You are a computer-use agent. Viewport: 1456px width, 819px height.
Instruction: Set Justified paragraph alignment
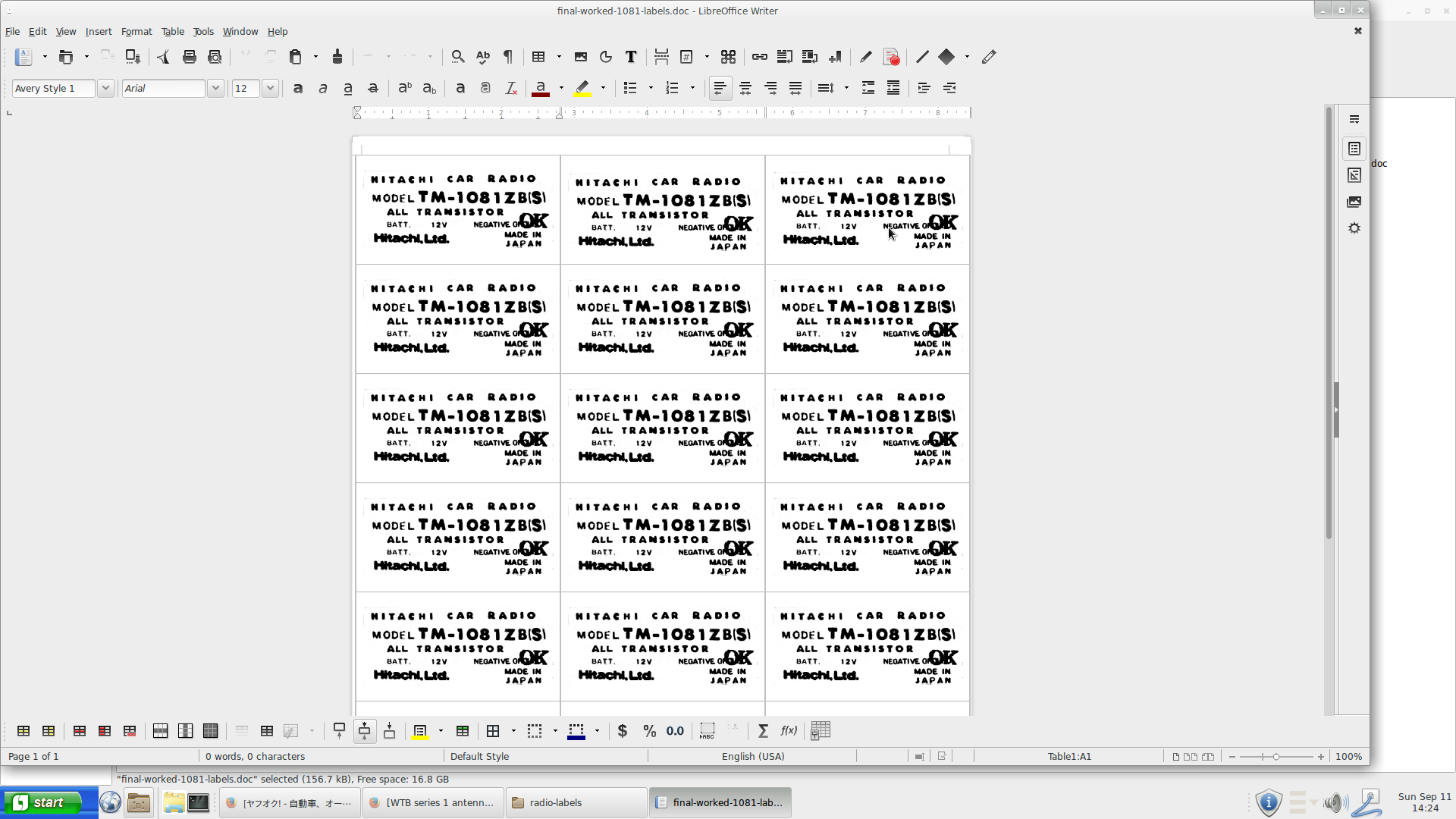coord(795,89)
